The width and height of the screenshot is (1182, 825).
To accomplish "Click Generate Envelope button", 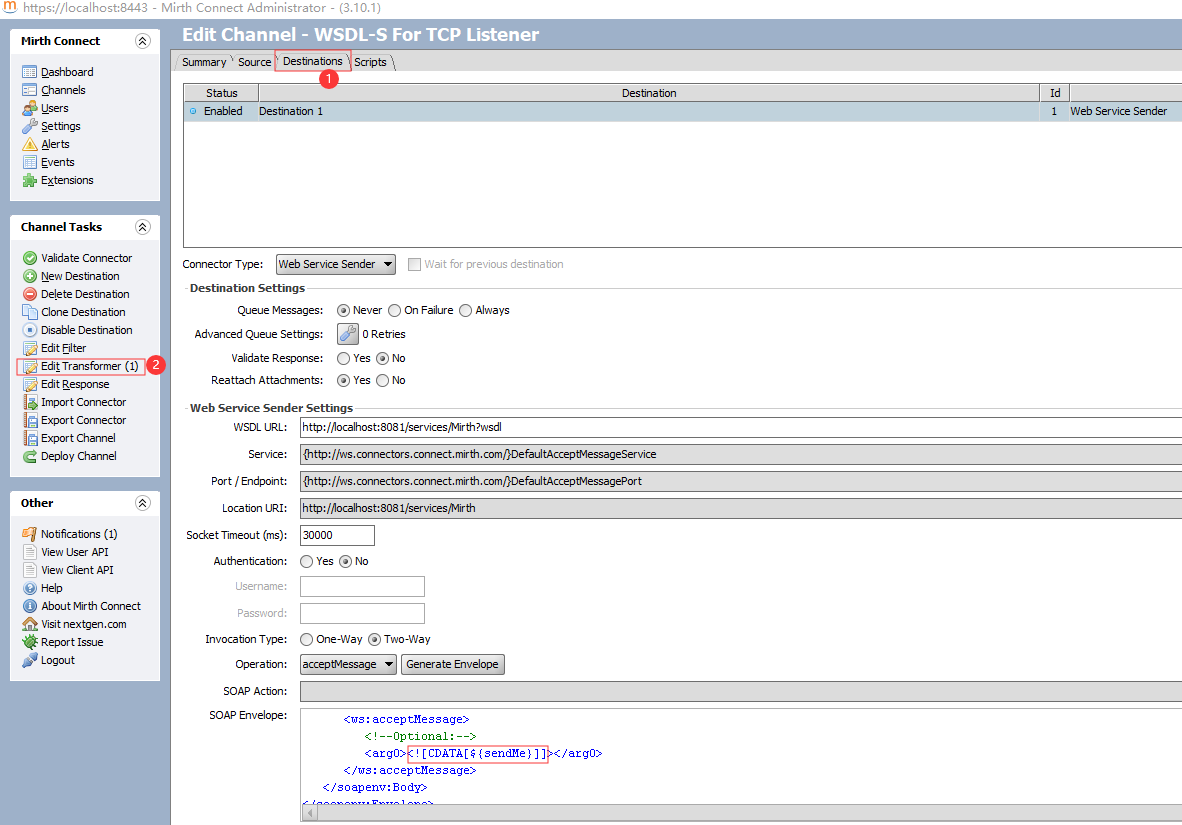I will [x=452, y=664].
